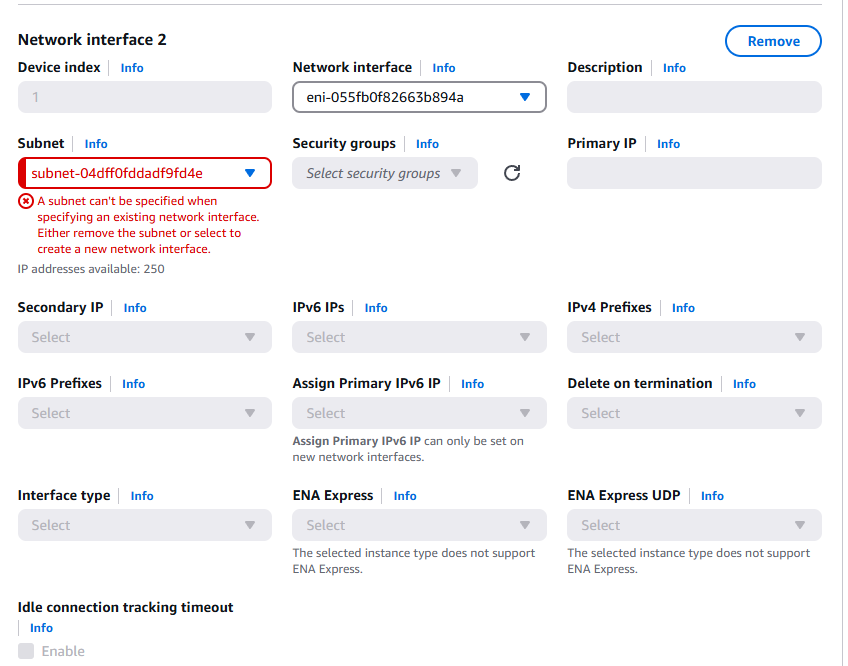848x666 pixels.
Task: Open the IPv6 Prefixes dropdown
Action: [x=144, y=413]
